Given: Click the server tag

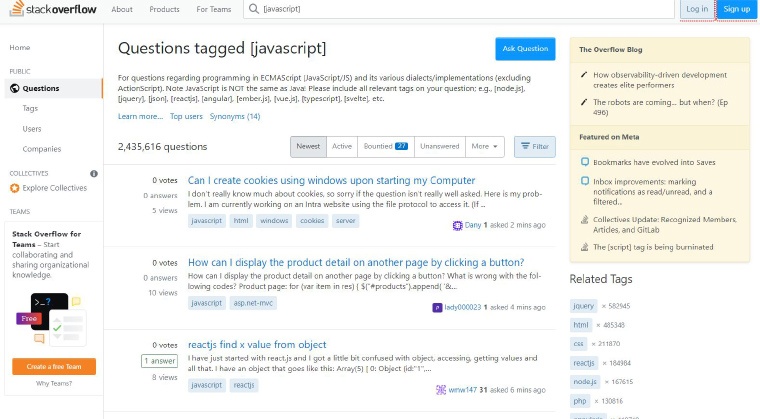Looking at the screenshot, I should point(346,221).
